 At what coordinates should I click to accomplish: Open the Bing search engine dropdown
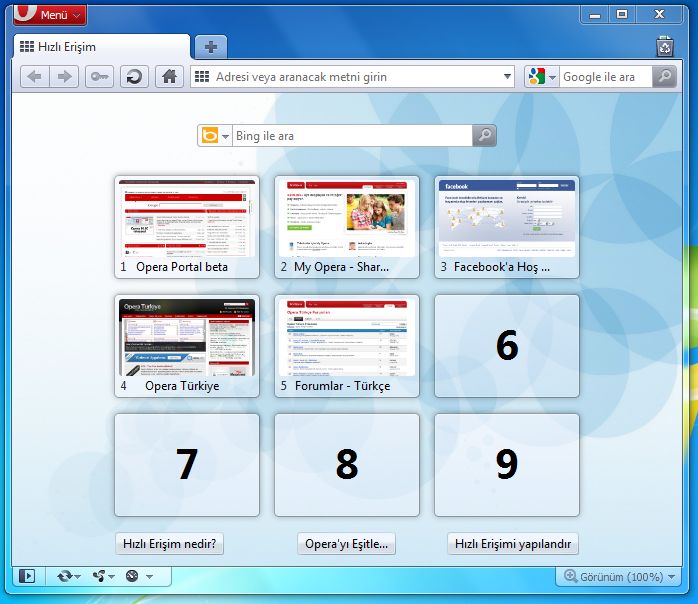point(225,136)
